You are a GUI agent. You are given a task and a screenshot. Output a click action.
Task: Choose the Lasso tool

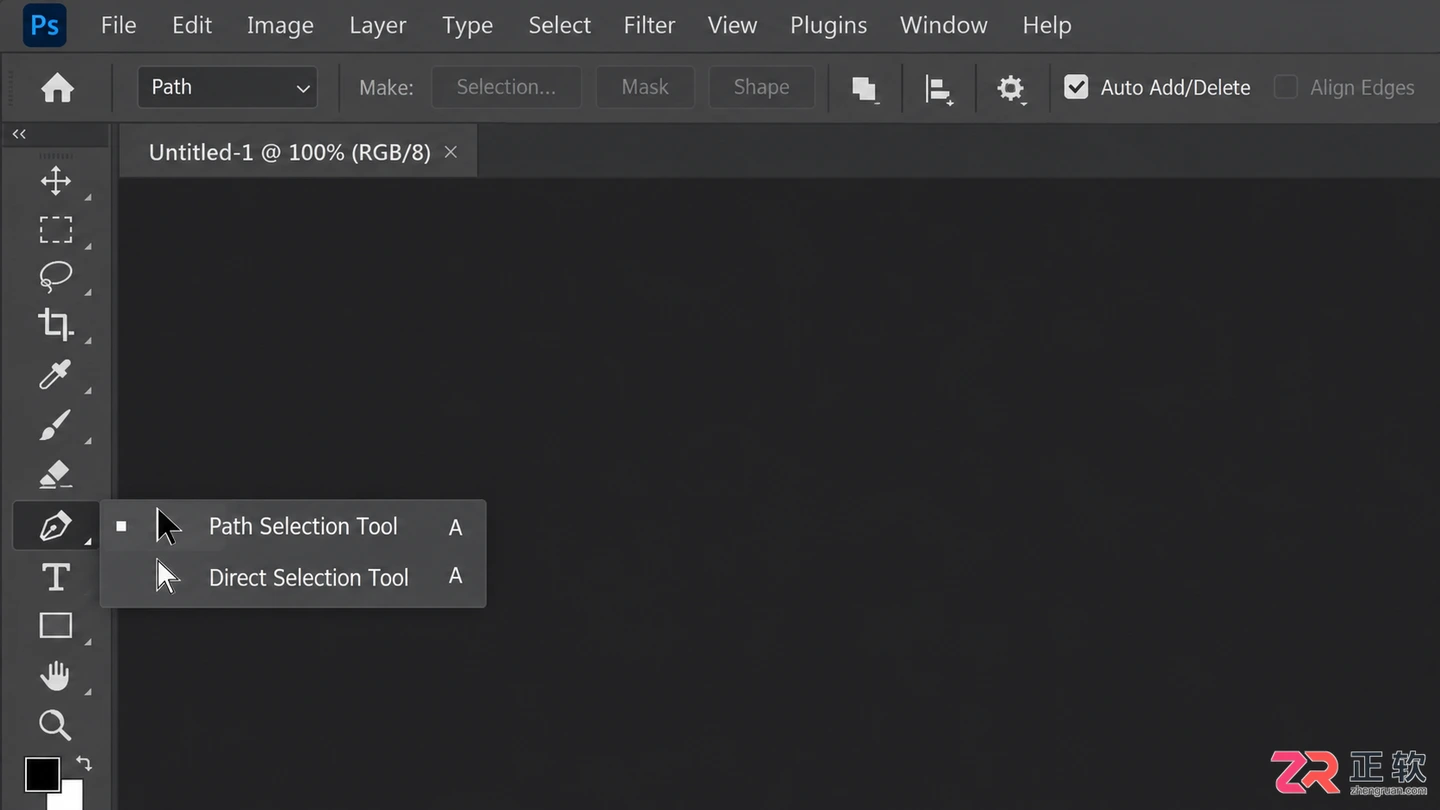(x=55, y=277)
